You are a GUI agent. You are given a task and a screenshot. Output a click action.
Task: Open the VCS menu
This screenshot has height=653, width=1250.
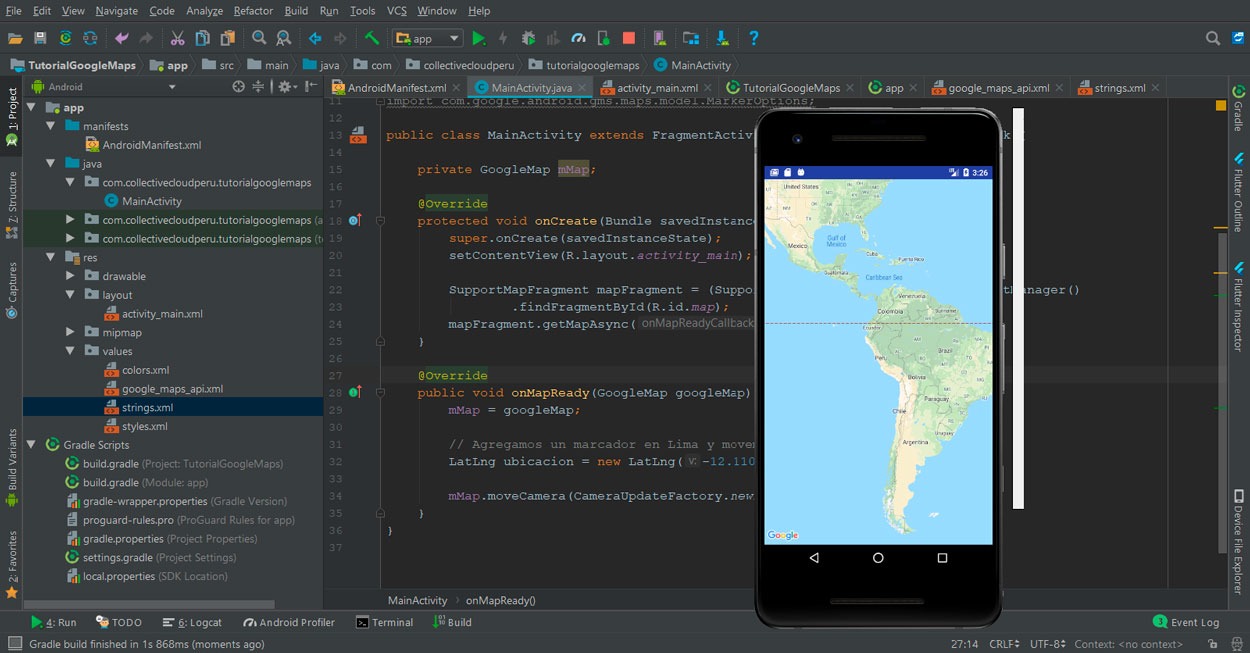396,10
